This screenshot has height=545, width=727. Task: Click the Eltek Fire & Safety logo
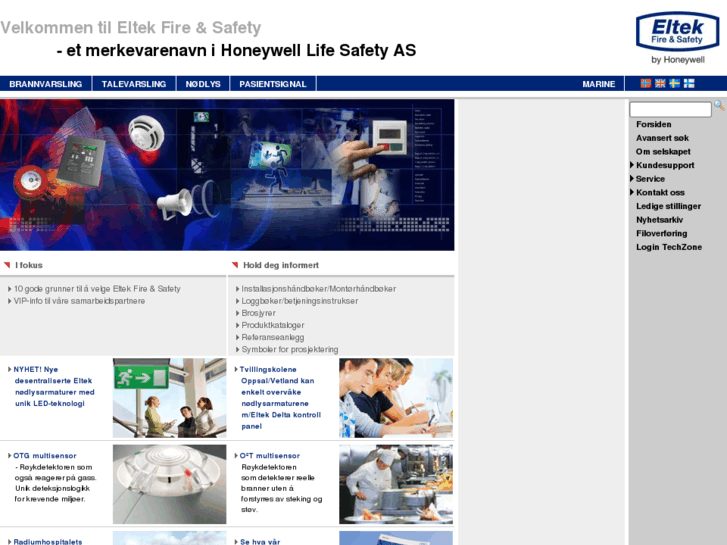(677, 38)
